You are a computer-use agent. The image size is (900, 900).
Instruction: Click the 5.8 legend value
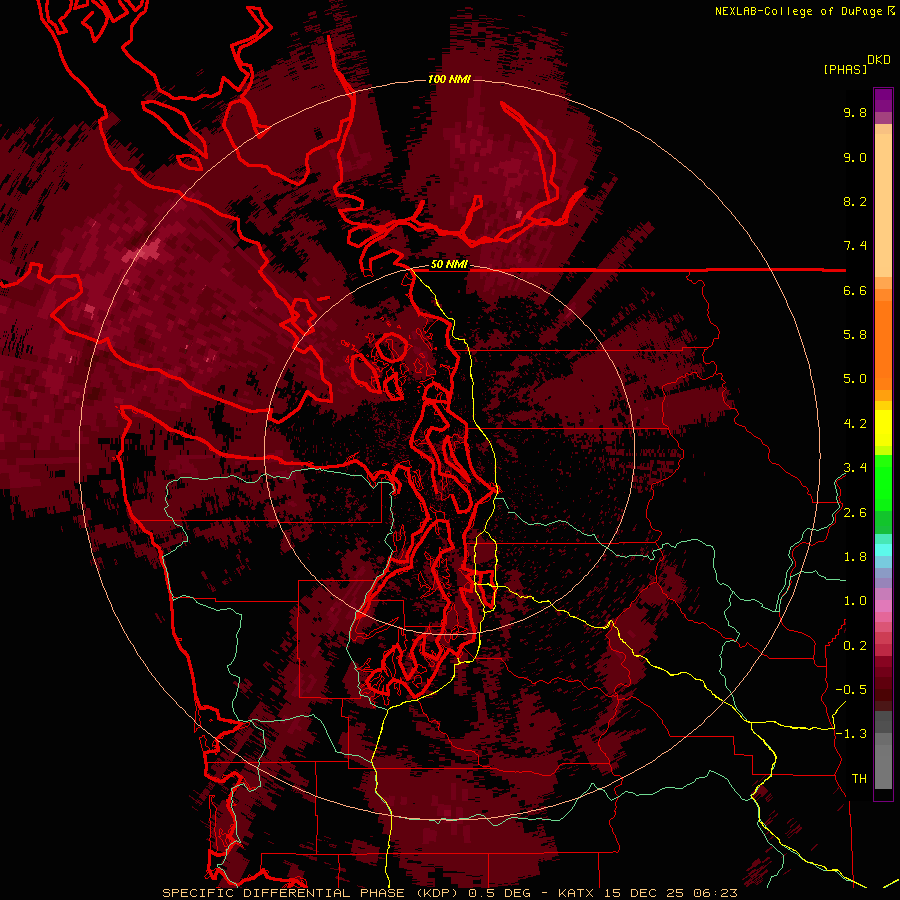coord(855,335)
